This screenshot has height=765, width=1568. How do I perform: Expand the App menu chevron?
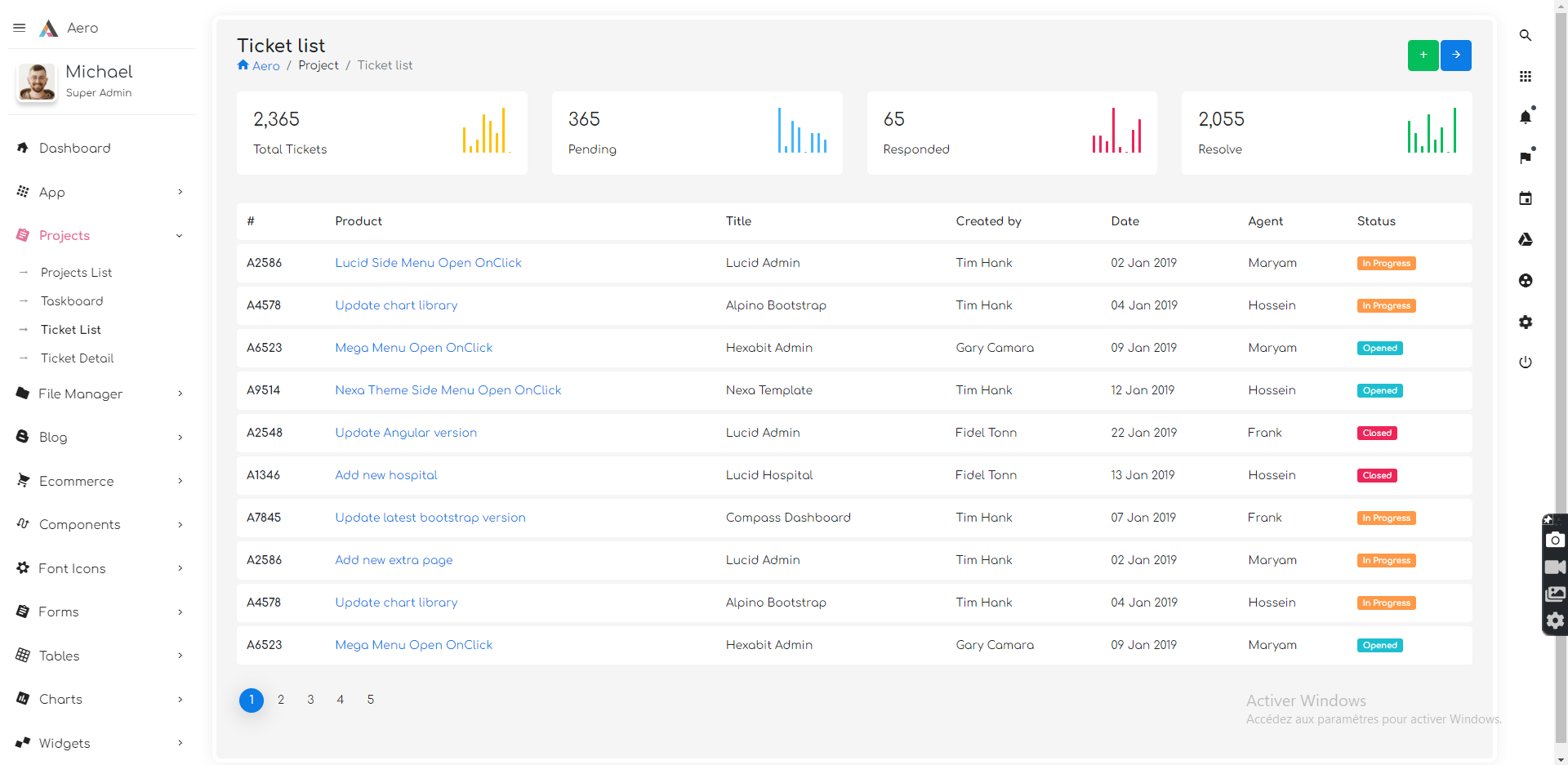click(x=180, y=192)
